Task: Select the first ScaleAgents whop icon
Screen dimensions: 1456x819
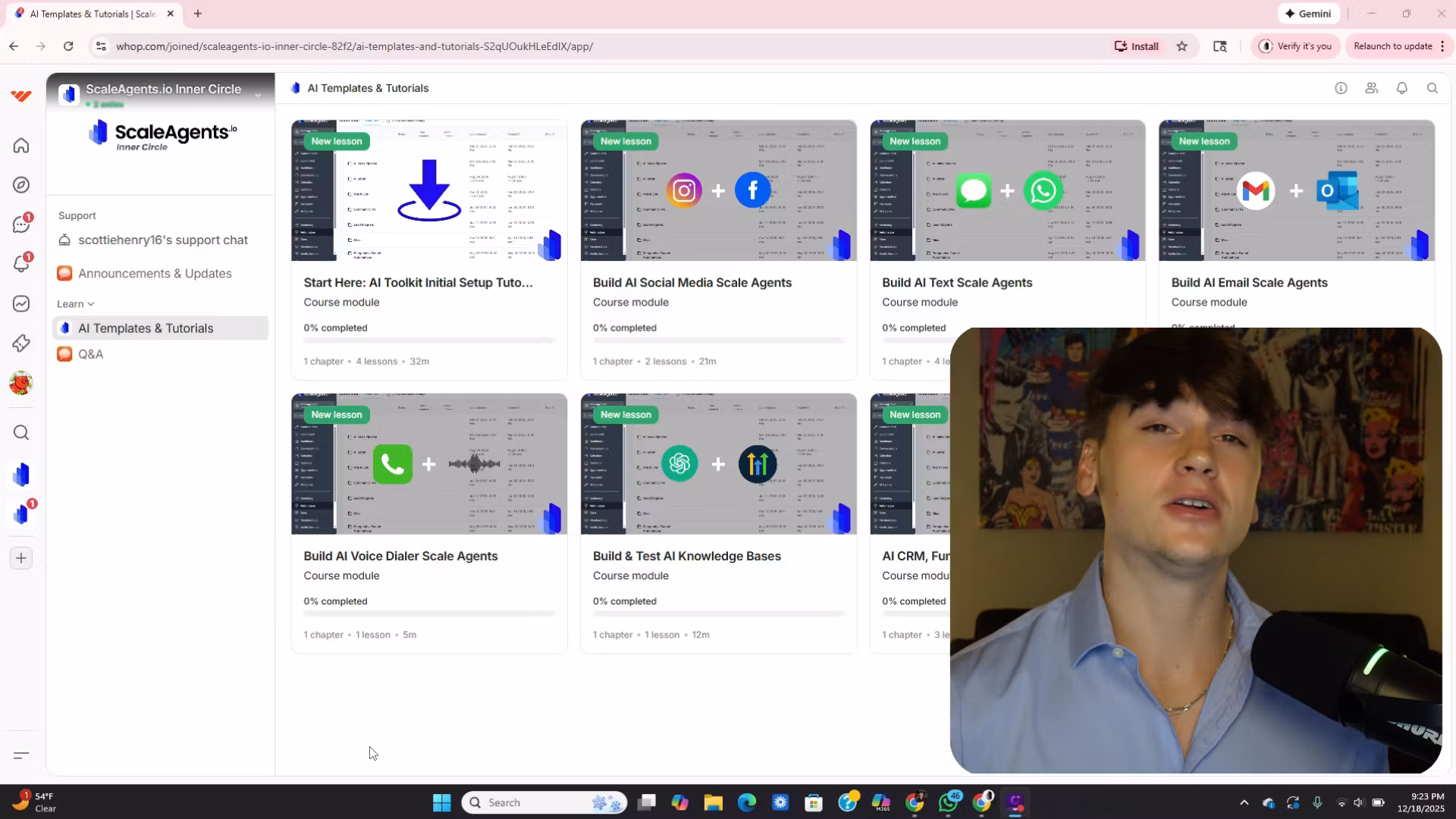Action: tap(21, 475)
